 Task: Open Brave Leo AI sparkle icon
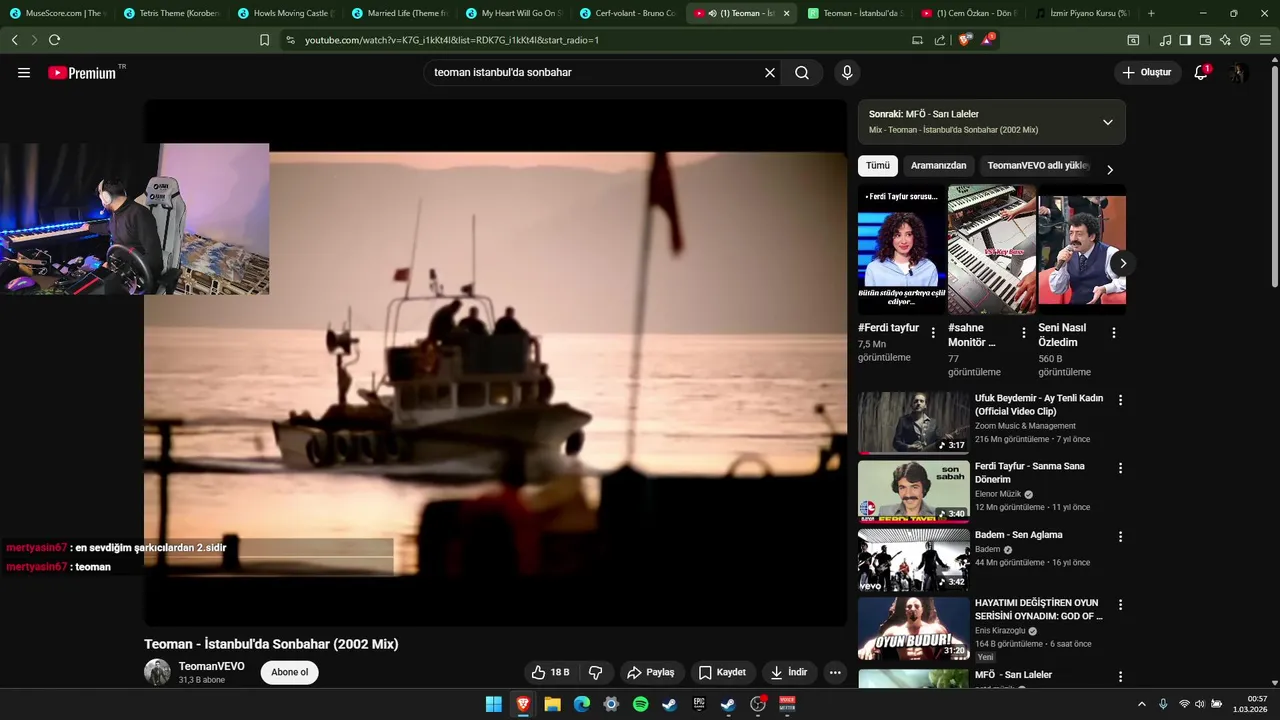click(x=1225, y=40)
